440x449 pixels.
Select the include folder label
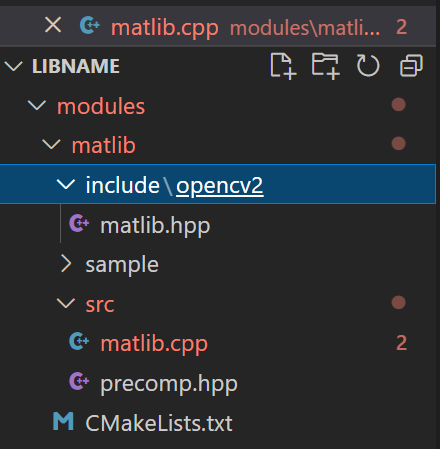click(x=123, y=185)
